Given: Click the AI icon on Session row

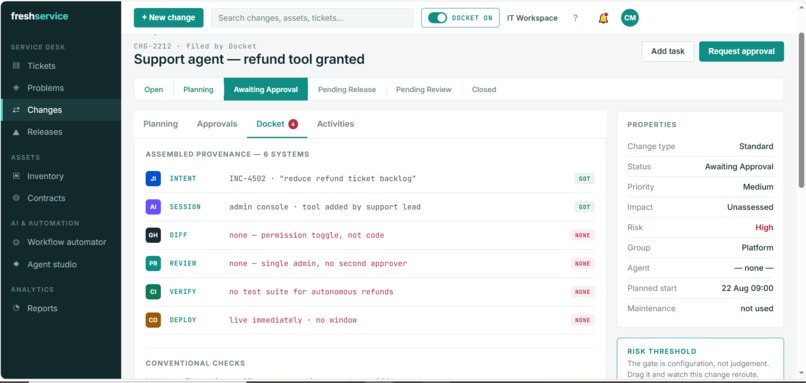Looking at the screenshot, I should pos(153,207).
